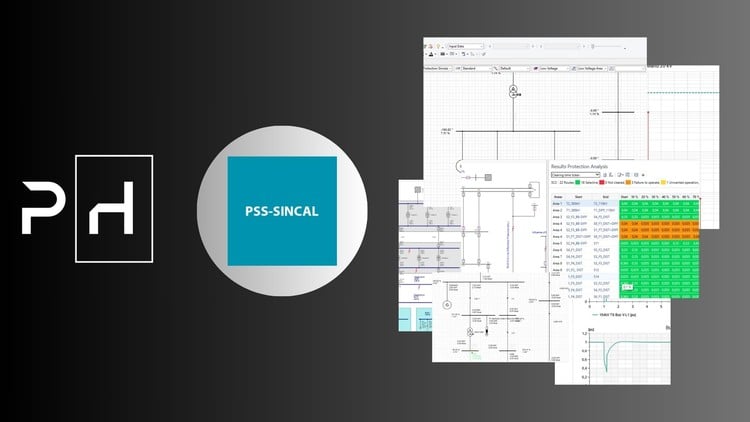
Task: Select the Area 5 row in results table
Action: tap(625, 243)
